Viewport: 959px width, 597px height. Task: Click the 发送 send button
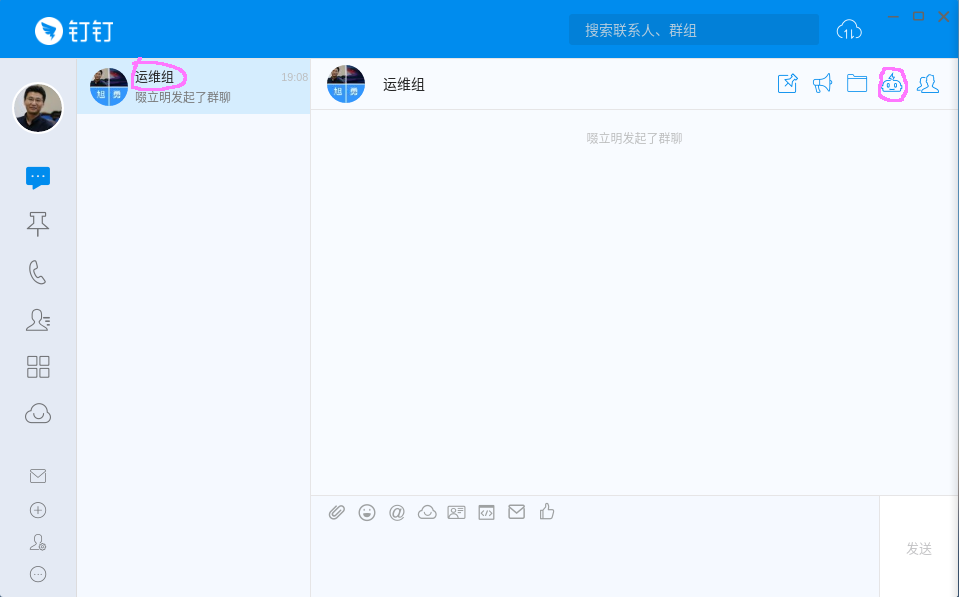[918, 549]
